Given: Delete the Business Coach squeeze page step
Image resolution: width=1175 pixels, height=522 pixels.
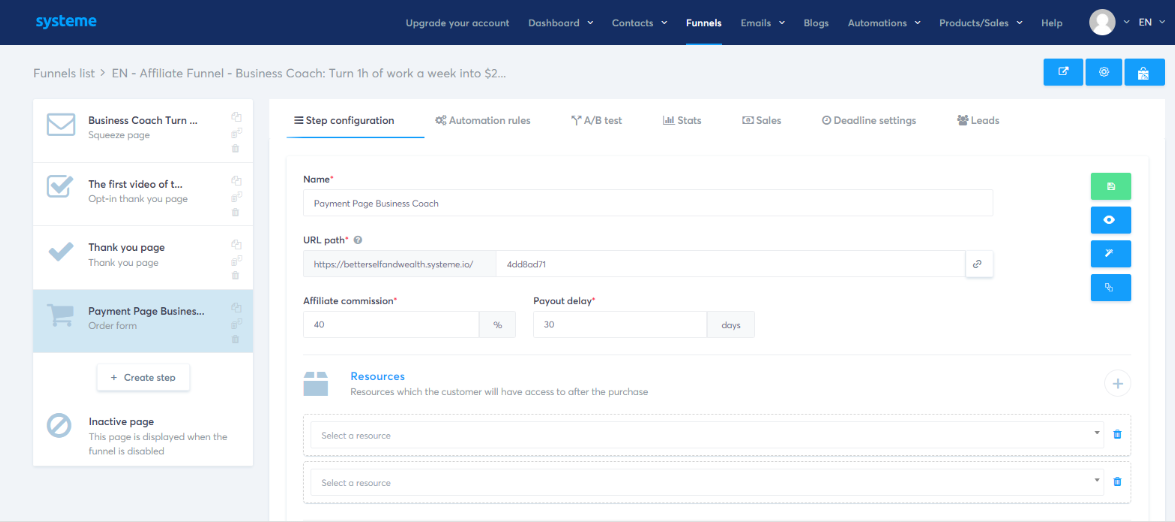Looking at the screenshot, I should click(x=236, y=148).
